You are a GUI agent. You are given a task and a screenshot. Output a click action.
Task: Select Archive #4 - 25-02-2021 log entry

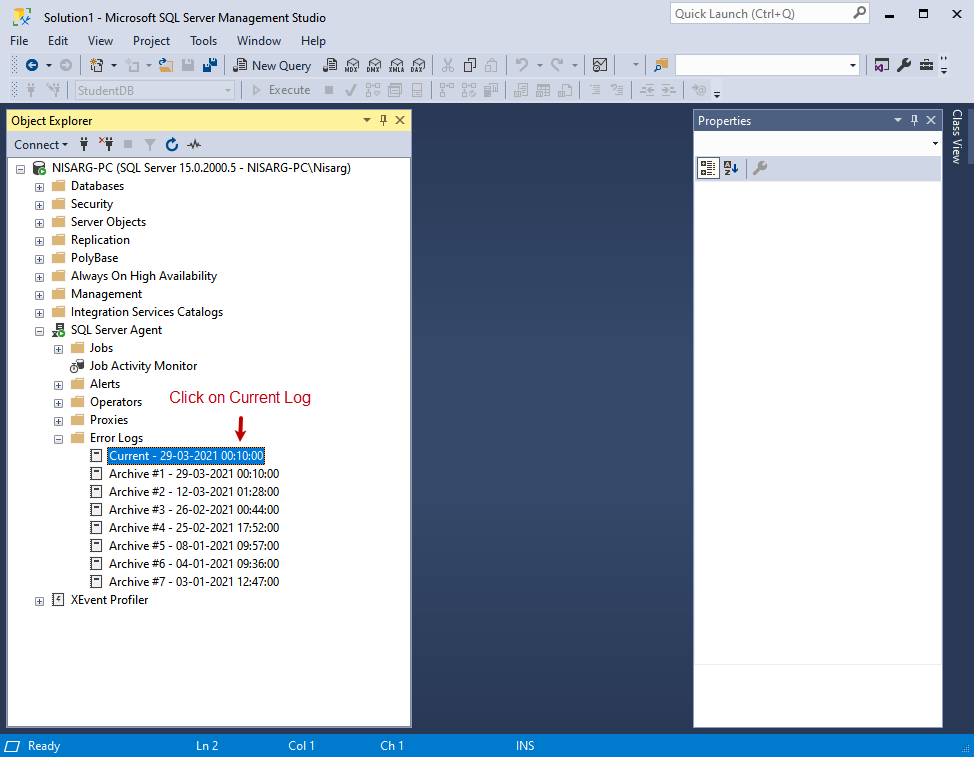194,528
